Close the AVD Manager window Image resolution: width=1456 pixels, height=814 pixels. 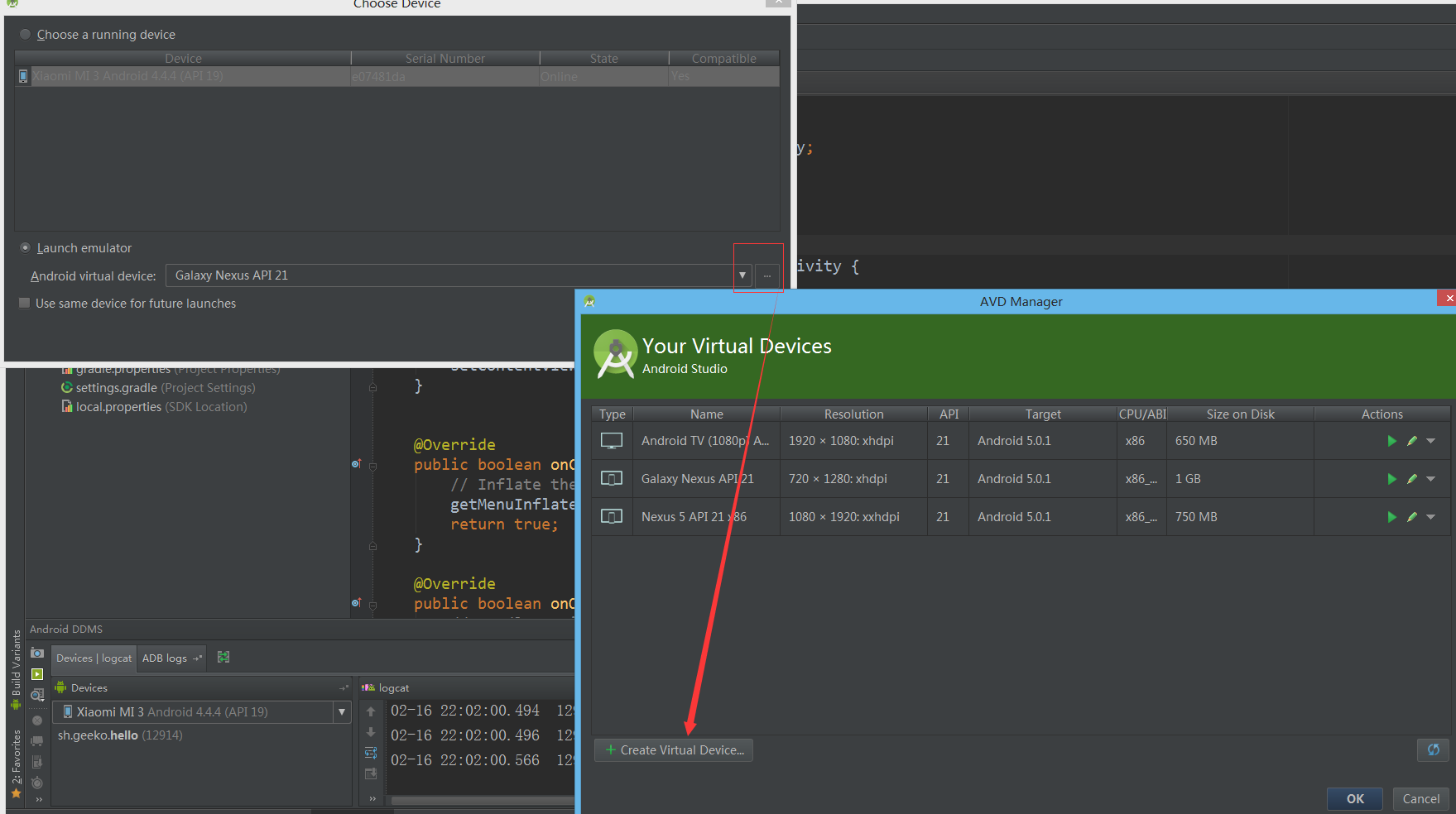point(1448,298)
